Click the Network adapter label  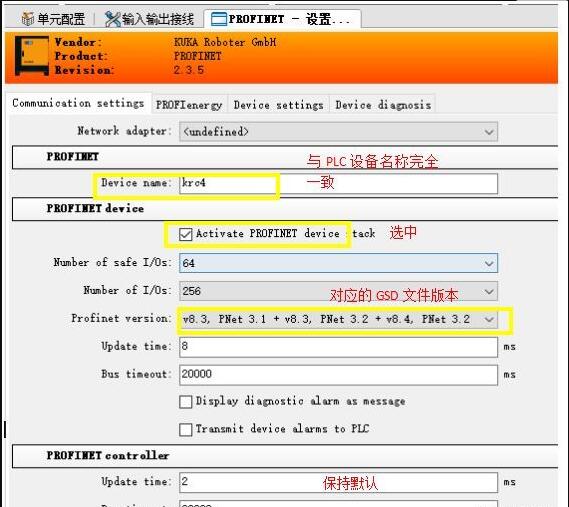(124, 131)
